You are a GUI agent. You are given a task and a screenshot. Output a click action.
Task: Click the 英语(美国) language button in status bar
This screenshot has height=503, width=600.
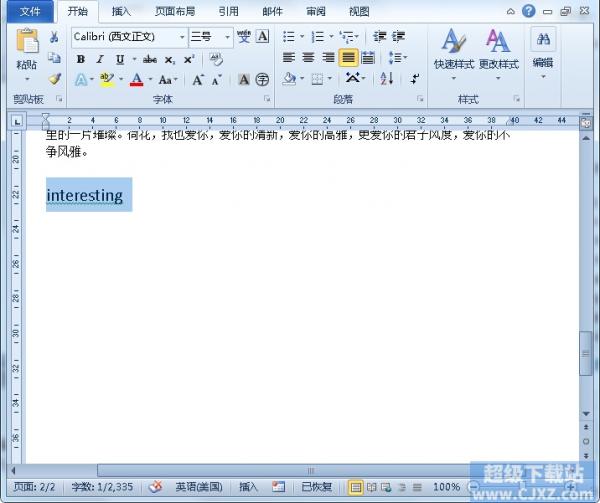click(200, 487)
